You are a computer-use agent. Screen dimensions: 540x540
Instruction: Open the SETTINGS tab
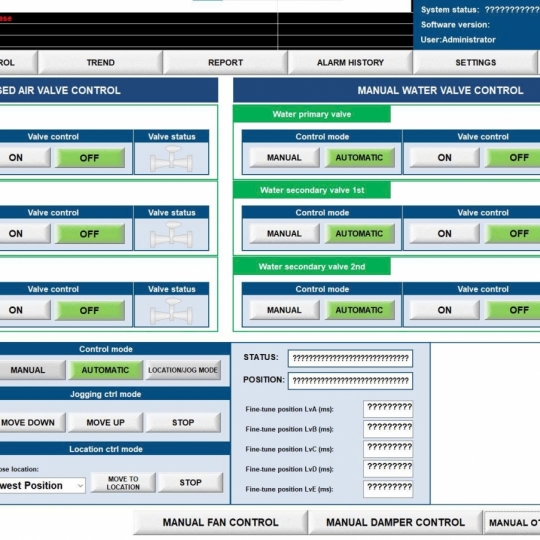[475, 62]
